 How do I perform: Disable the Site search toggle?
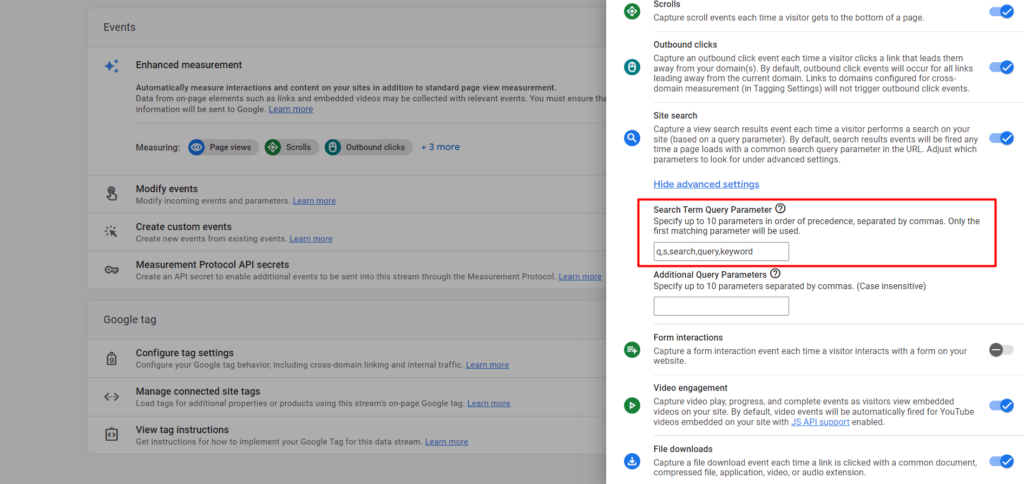click(x=1001, y=138)
